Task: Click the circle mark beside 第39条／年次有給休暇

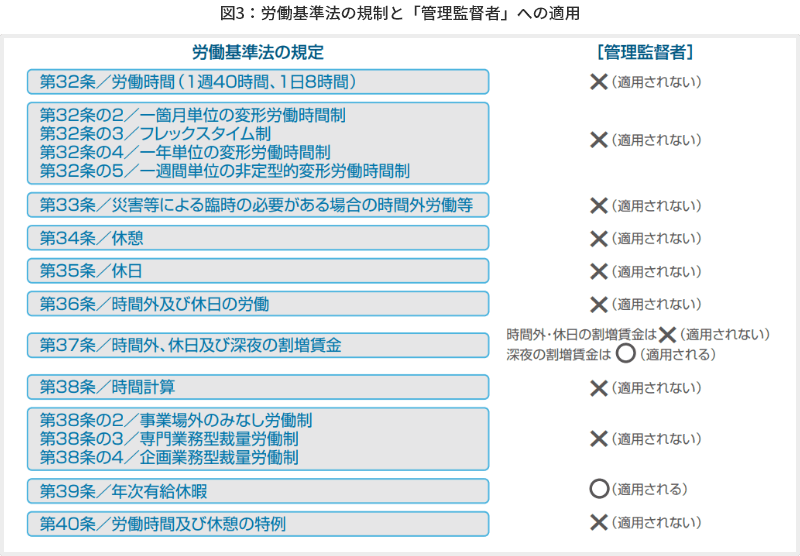Action: [x=599, y=489]
